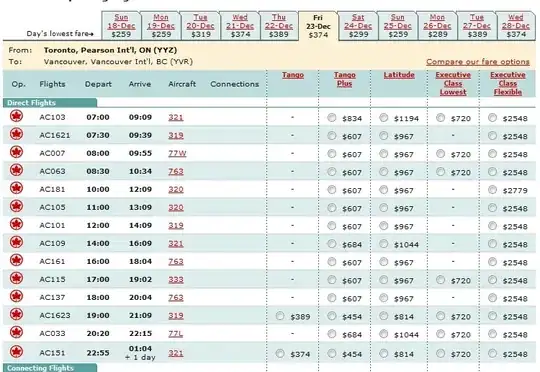Open aircraft 320 details for AC181
This screenshot has height=372, width=540.
(176, 189)
